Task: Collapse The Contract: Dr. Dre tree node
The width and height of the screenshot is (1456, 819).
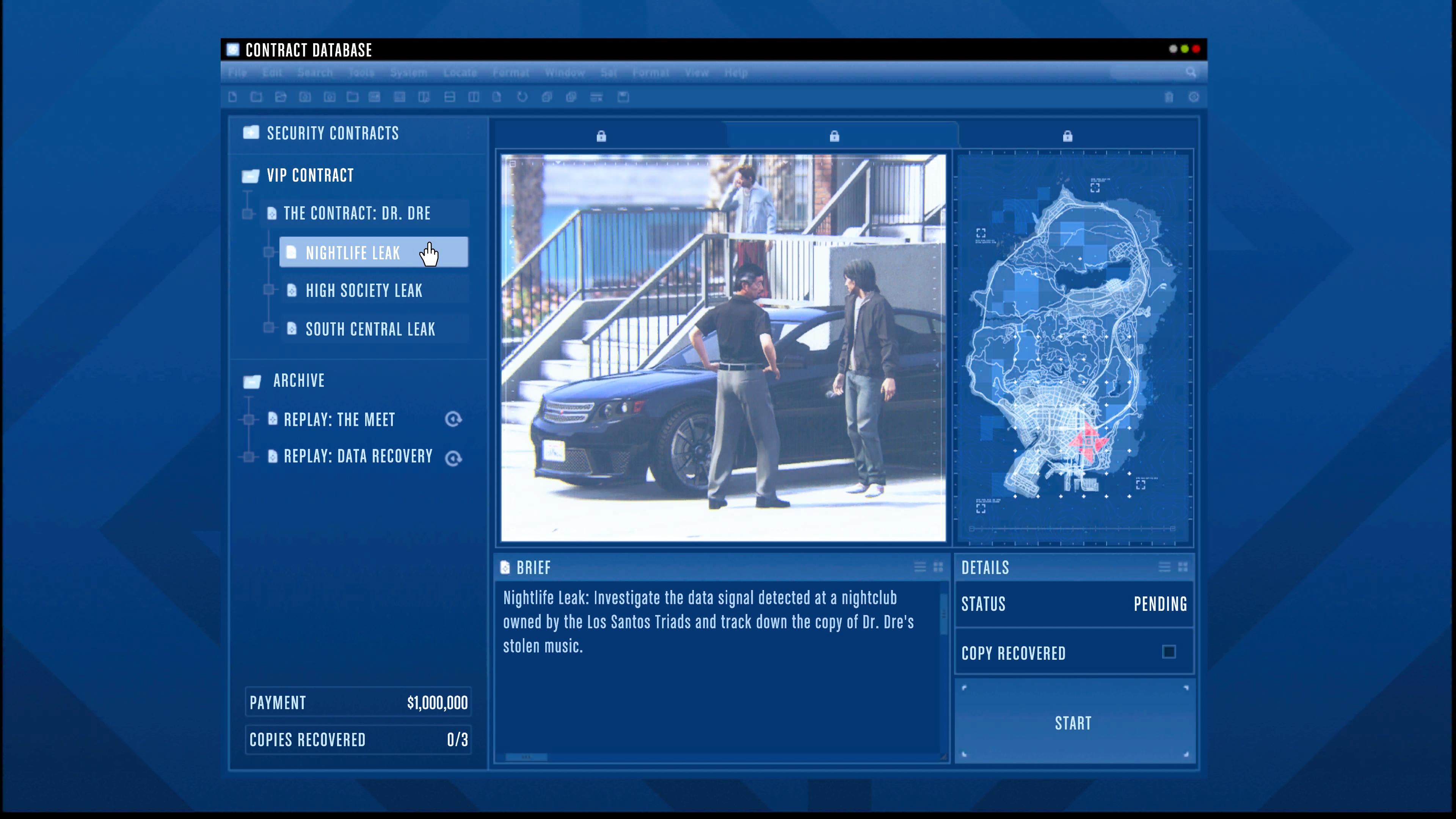Action: tap(248, 213)
